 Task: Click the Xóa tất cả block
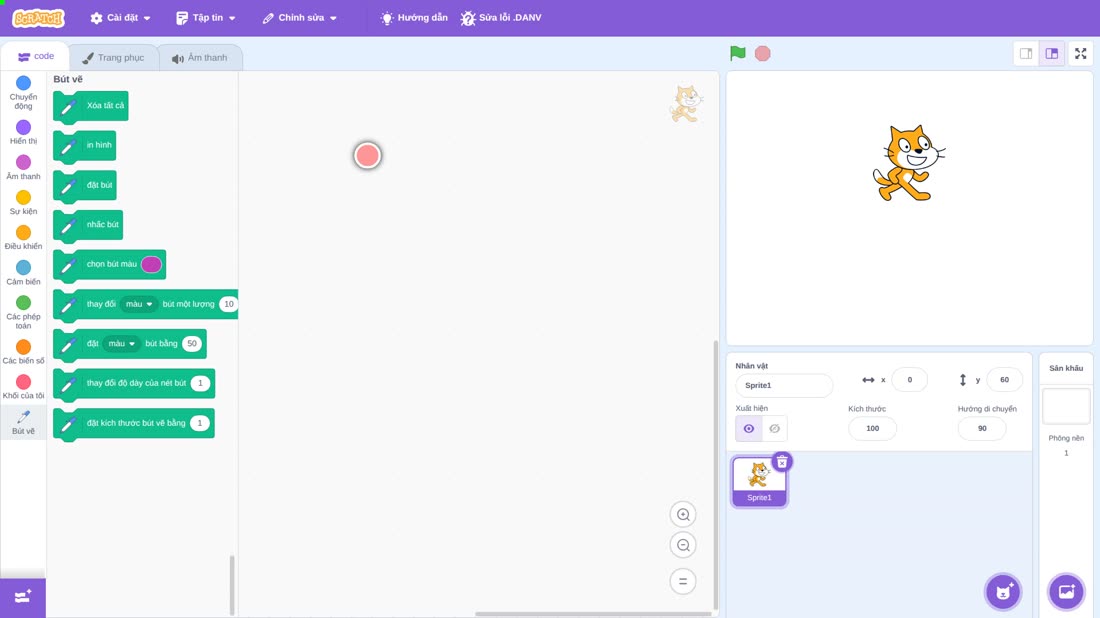90,106
